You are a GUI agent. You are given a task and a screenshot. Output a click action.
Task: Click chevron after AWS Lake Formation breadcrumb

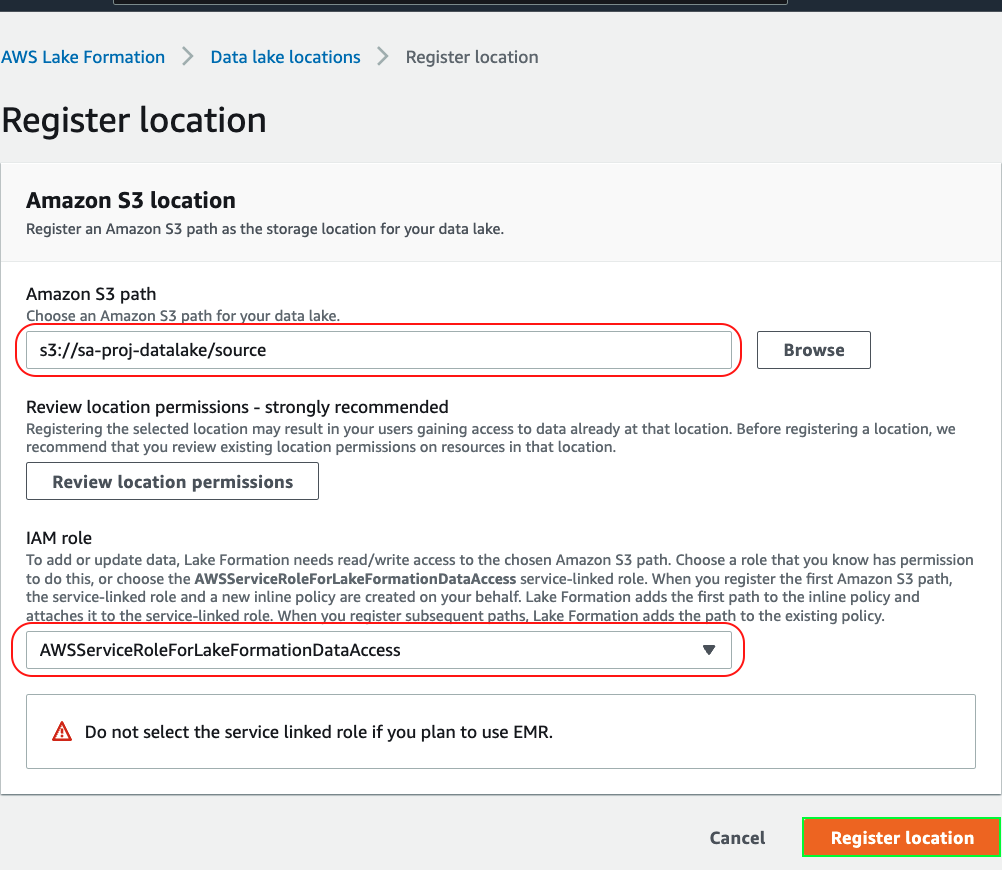pos(188,57)
